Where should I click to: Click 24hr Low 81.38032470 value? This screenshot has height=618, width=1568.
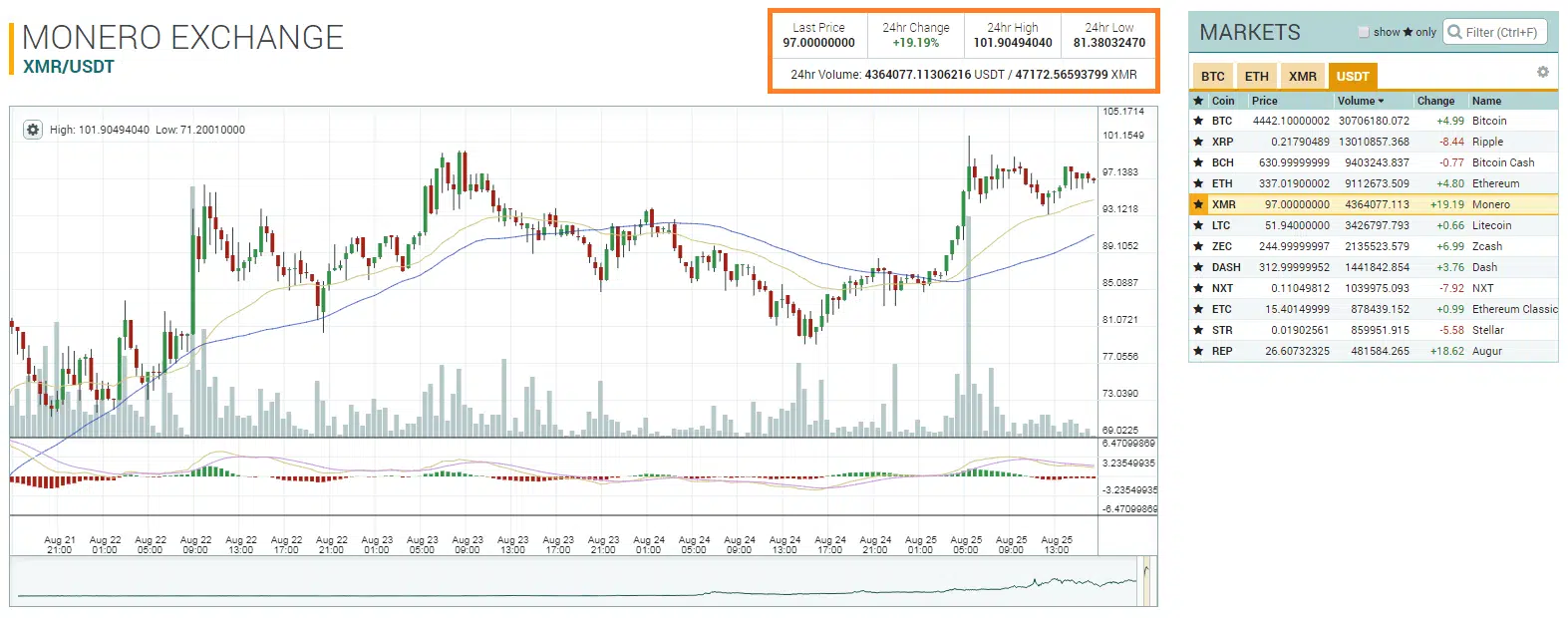1109,43
